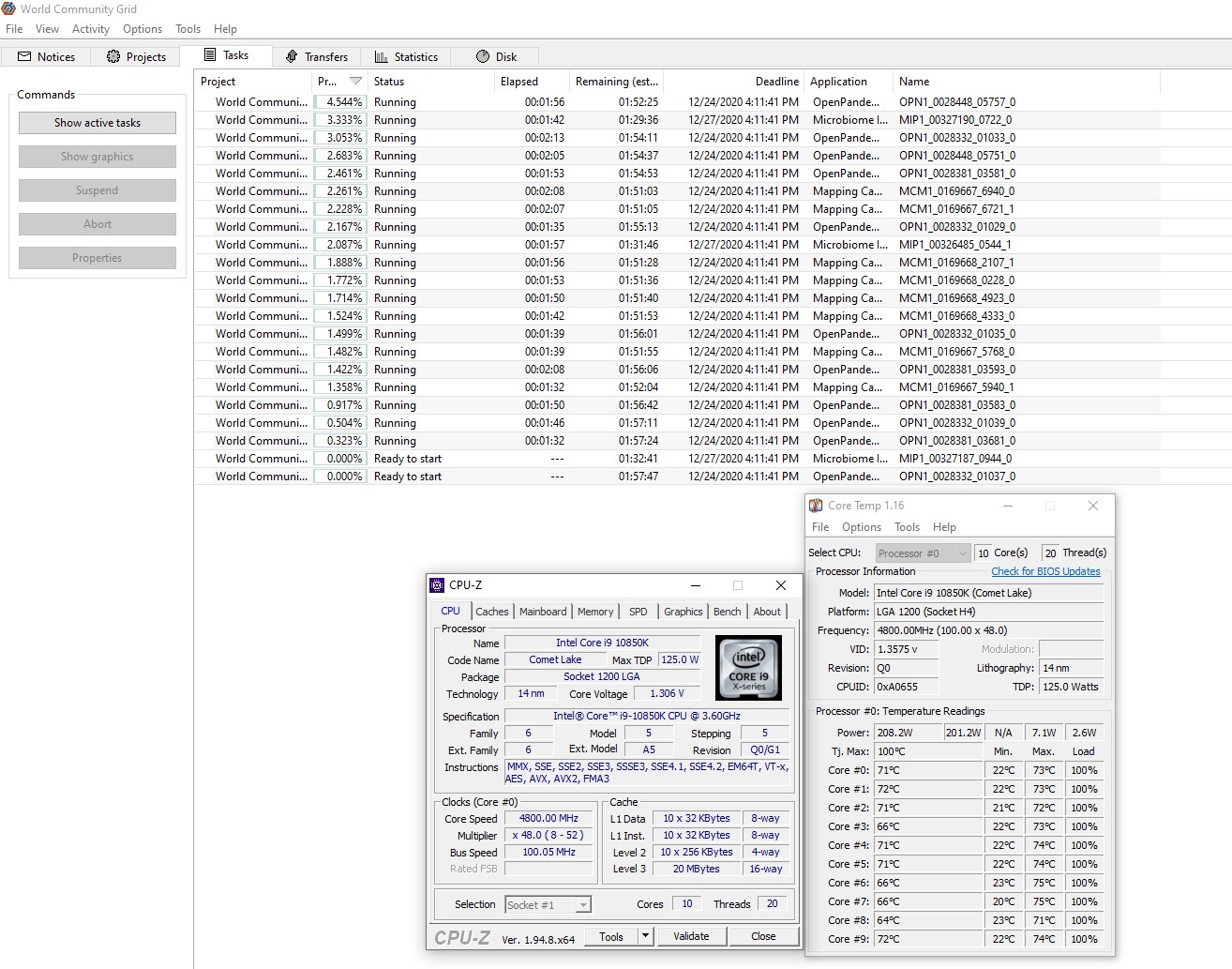Open Socket #1 selection dropdown in CPU-Z
This screenshot has width=1232, height=969.
click(x=548, y=905)
